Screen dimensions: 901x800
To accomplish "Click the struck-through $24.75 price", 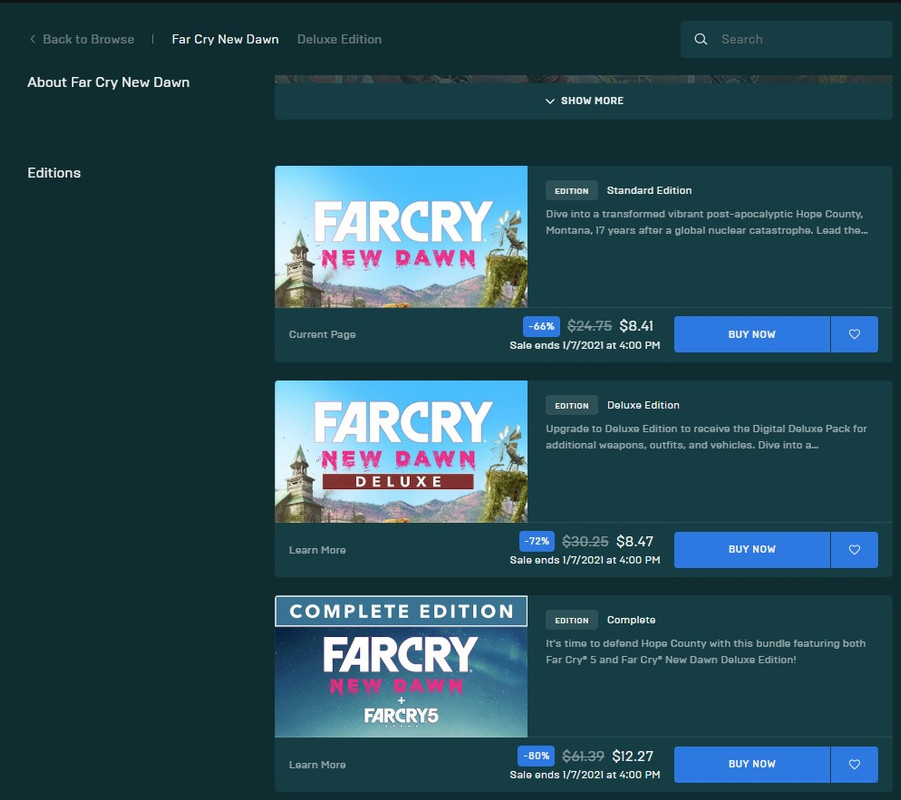I will pyautogui.click(x=590, y=326).
